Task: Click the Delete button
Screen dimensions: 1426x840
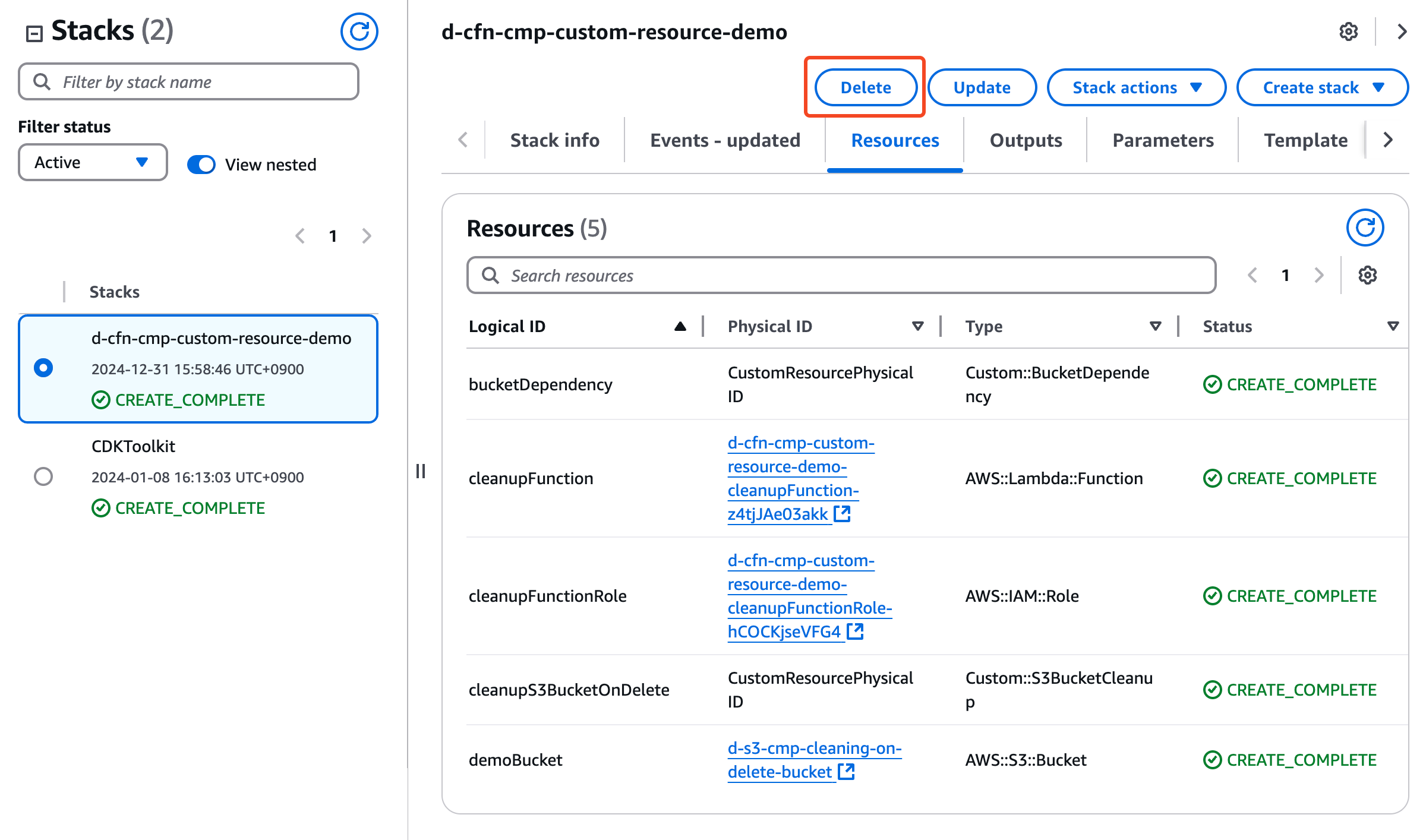Action: coord(865,87)
